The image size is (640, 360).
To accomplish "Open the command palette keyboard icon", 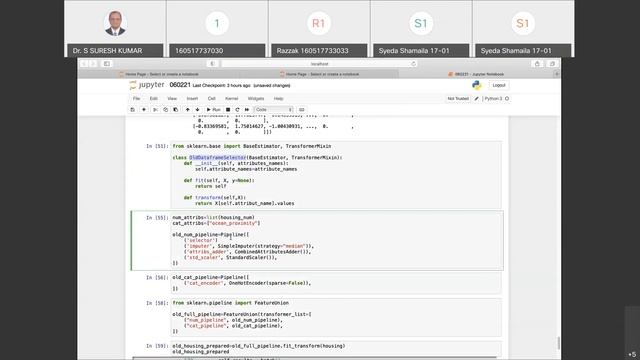I will [302, 110].
